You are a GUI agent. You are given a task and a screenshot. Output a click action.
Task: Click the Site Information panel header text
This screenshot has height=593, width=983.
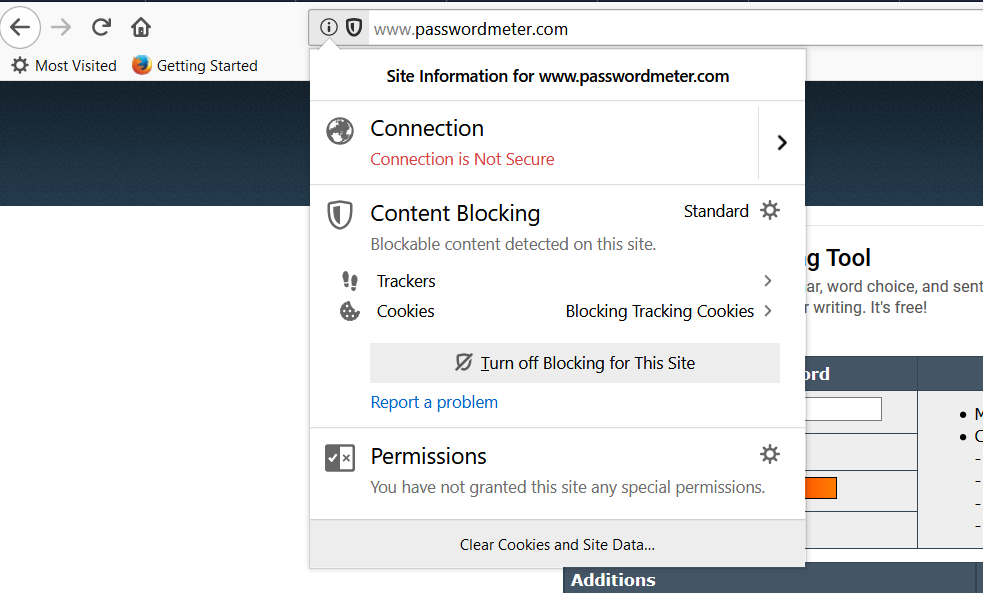point(557,76)
